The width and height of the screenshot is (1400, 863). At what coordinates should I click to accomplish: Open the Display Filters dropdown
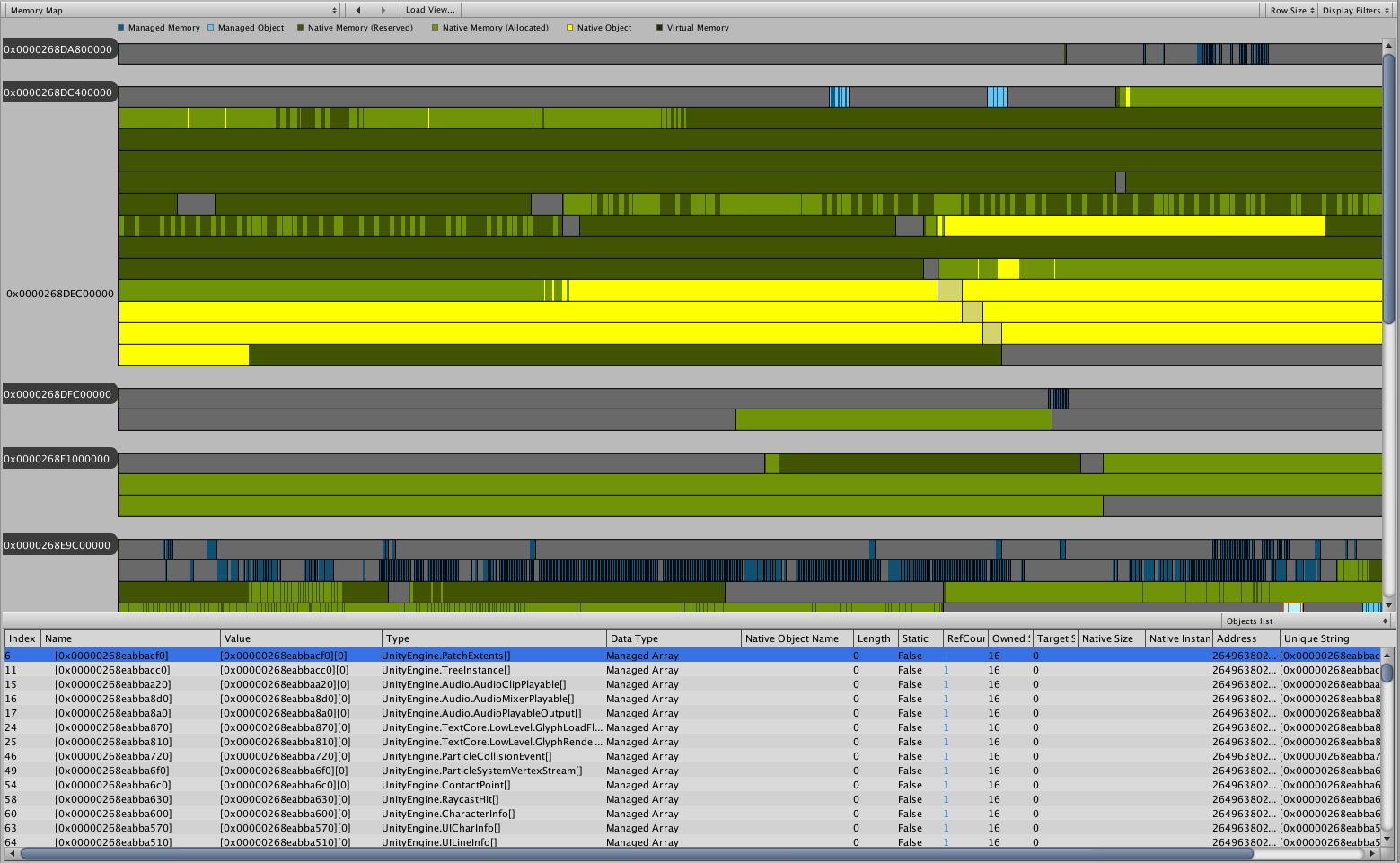tap(1355, 9)
